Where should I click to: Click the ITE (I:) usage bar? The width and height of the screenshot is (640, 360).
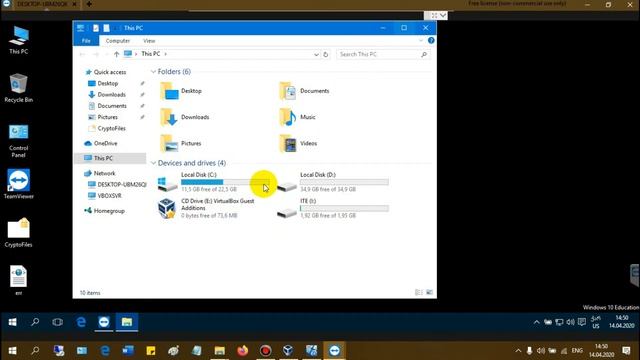[344, 209]
